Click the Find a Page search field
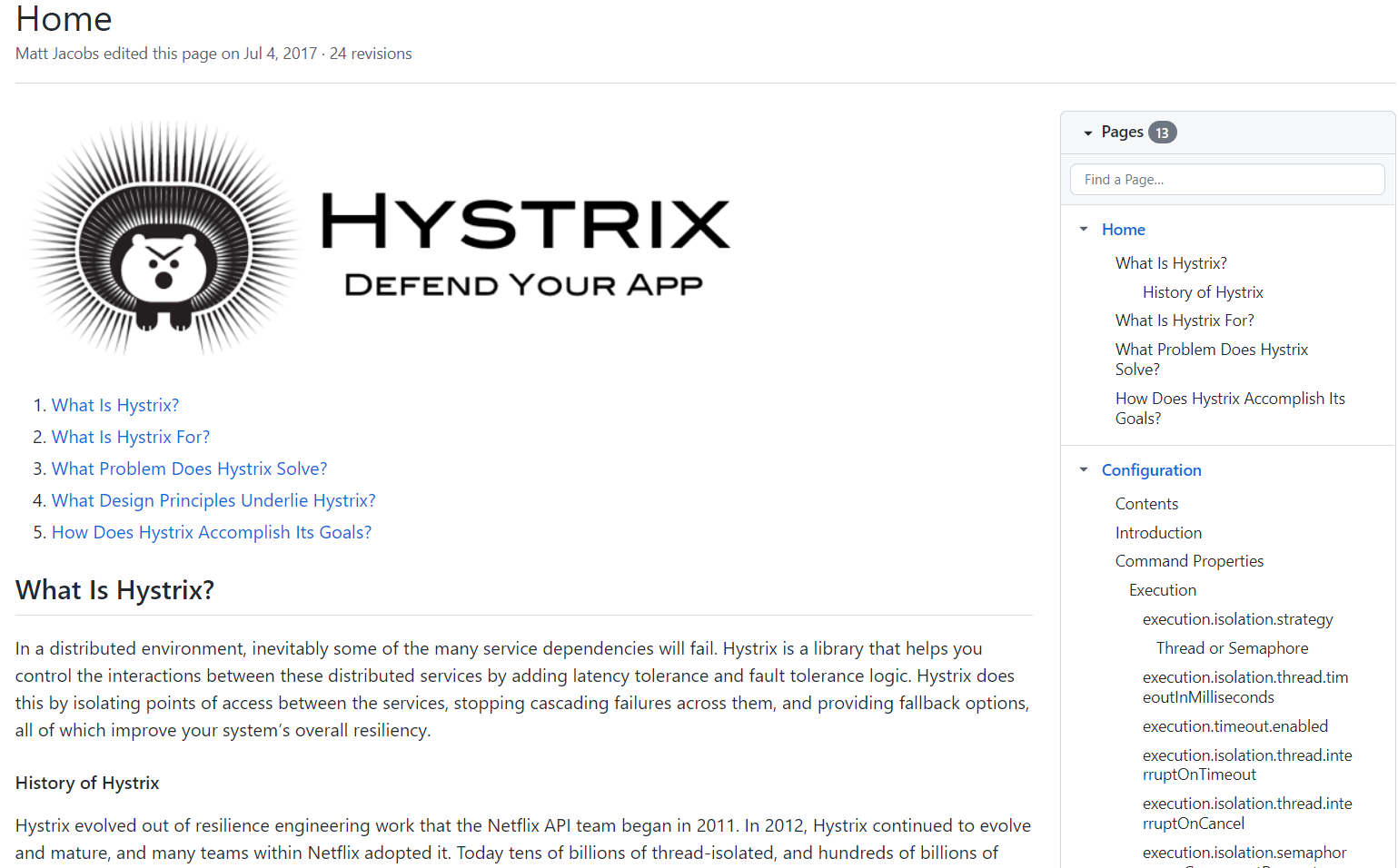The height and width of the screenshot is (868, 1398). tap(1226, 180)
